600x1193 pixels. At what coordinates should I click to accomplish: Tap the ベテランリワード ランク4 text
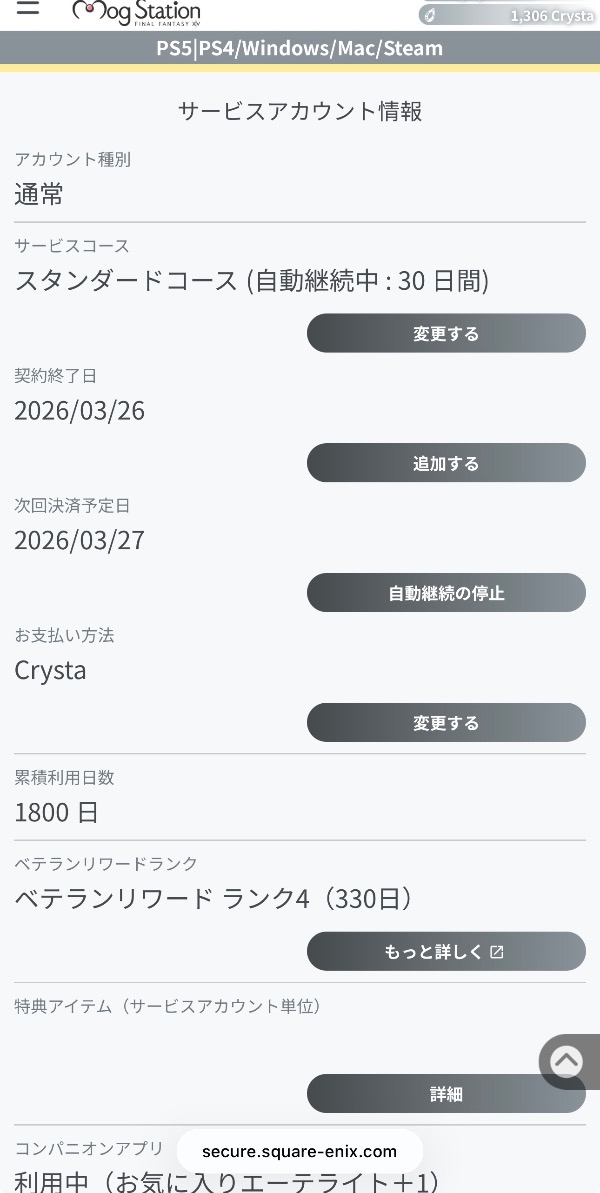click(214, 899)
